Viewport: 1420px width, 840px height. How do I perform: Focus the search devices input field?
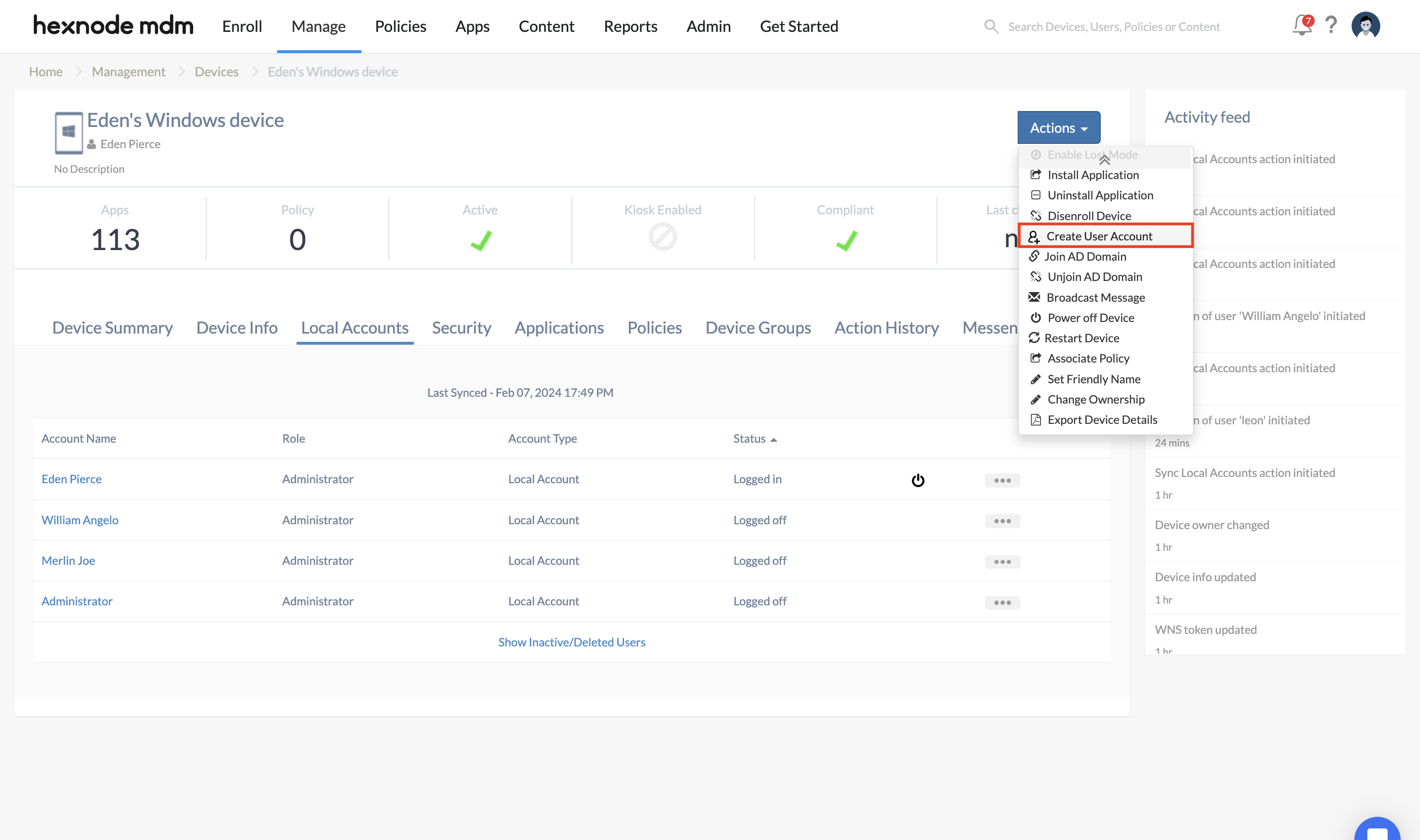point(1114,27)
